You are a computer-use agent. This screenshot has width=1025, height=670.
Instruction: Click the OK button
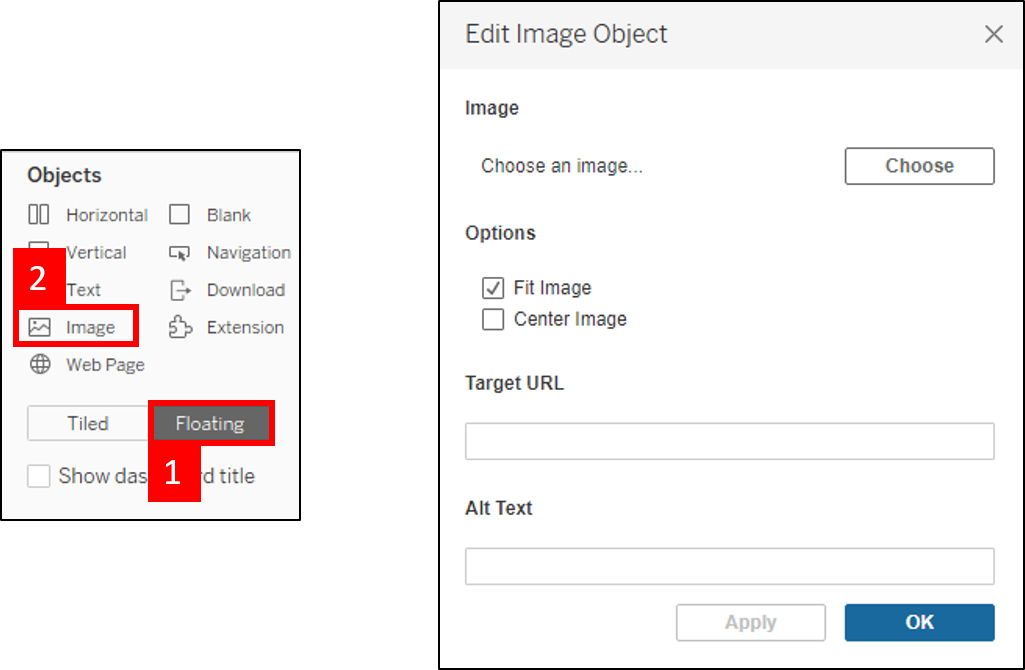[x=919, y=622]
